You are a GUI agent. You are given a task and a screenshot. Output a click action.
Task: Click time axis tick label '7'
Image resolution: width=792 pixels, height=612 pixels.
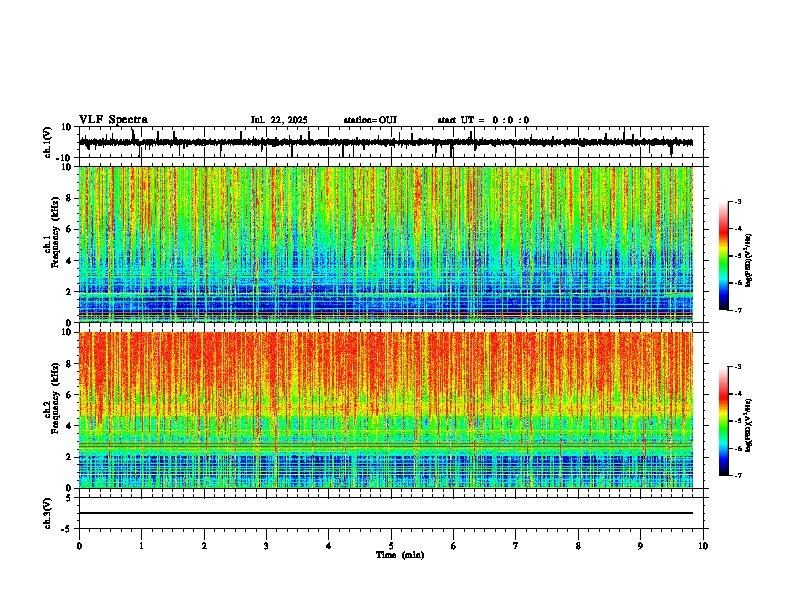point(516,546)
